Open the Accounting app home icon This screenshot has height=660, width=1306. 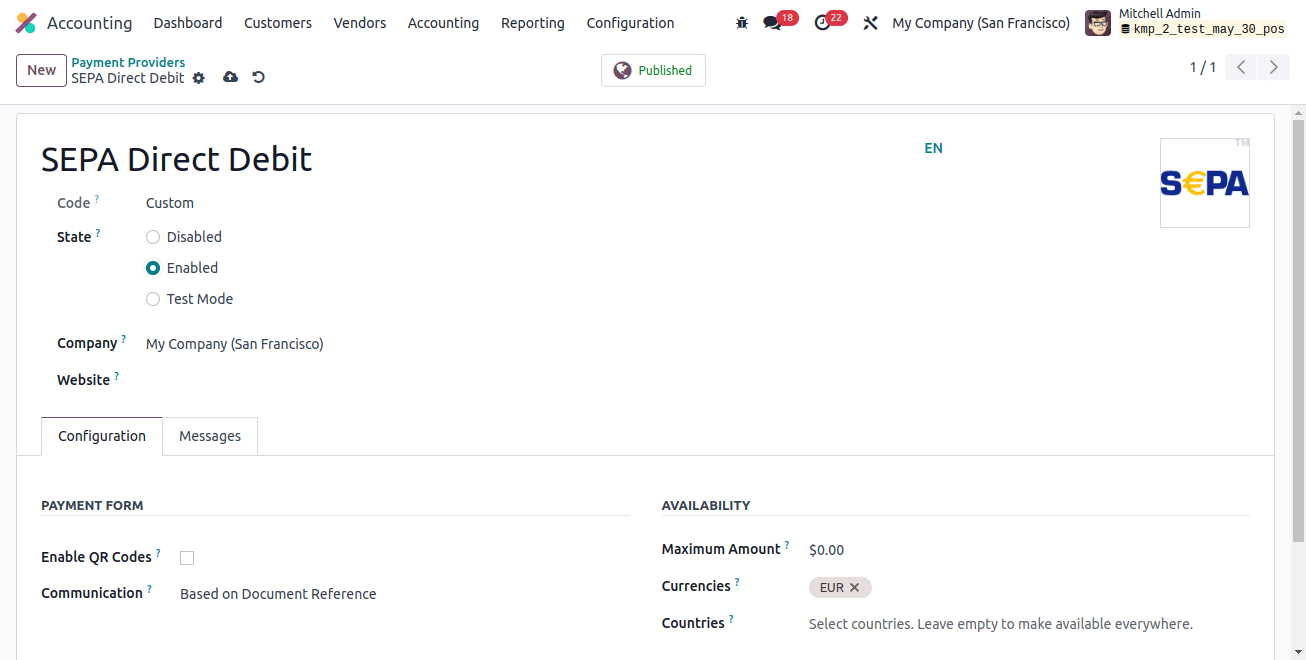[26, 23]
